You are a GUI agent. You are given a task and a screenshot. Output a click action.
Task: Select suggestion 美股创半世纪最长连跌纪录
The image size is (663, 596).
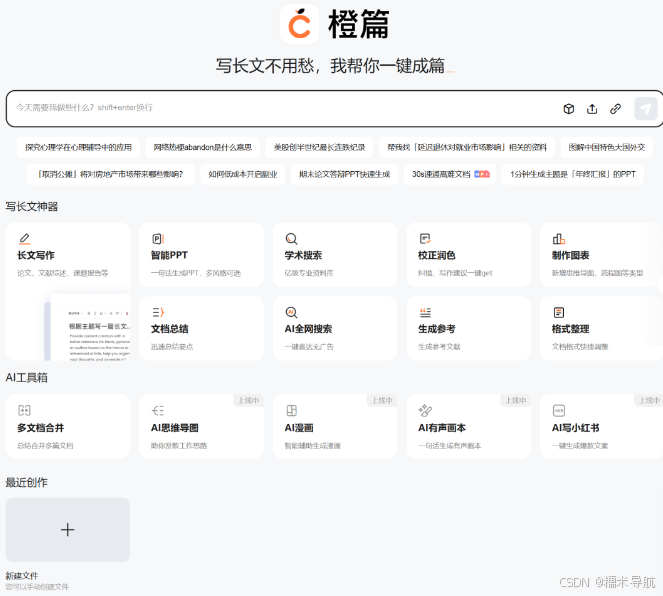(x=319, y=147)
